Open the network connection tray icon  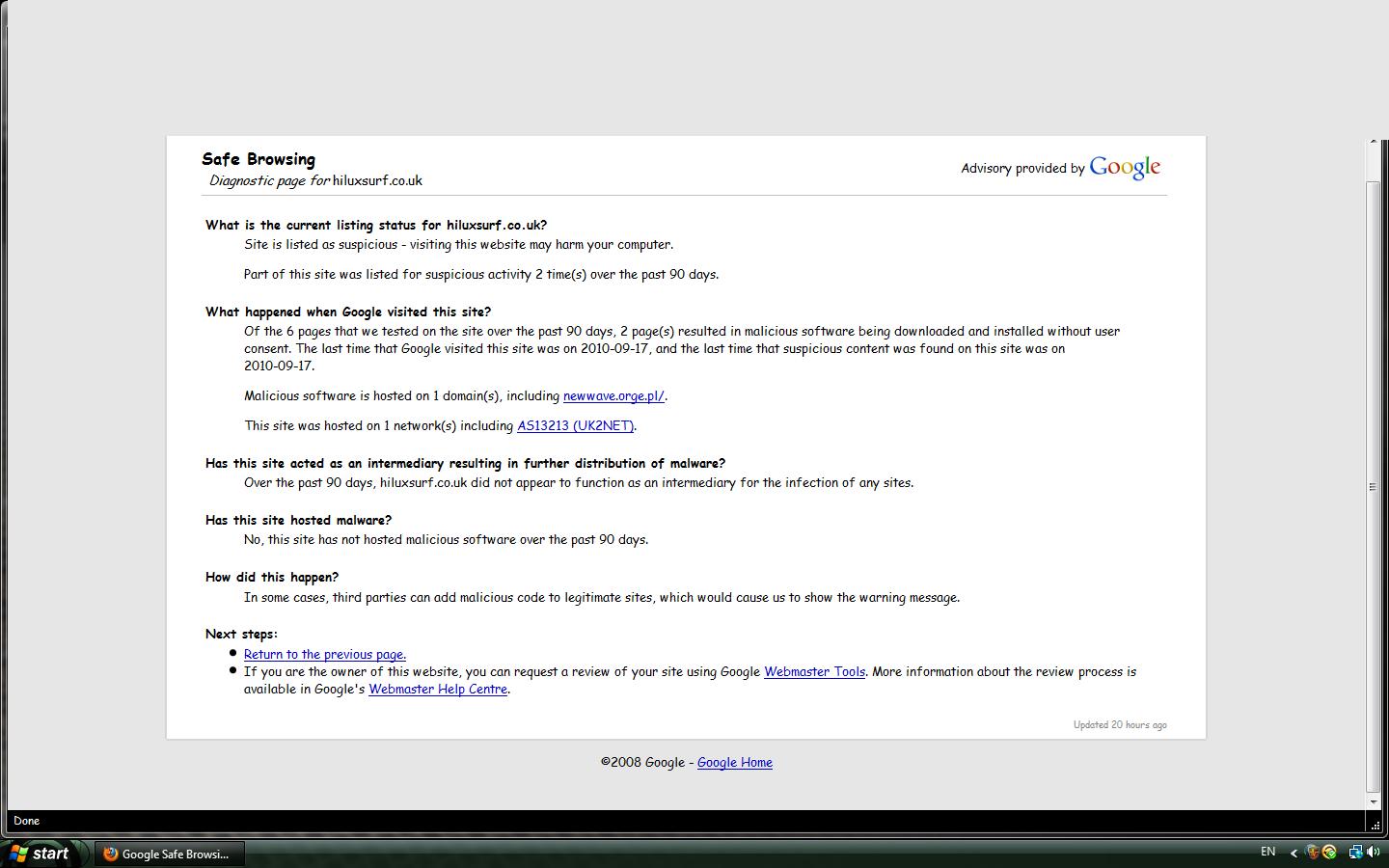pyautogui.click(x=1355, y=853)
